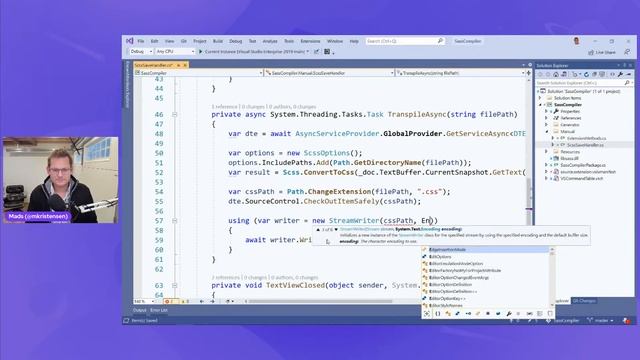Click the Visual Studio search box
The height and width of the screenshot is (360, 640).
click(404, 41)
